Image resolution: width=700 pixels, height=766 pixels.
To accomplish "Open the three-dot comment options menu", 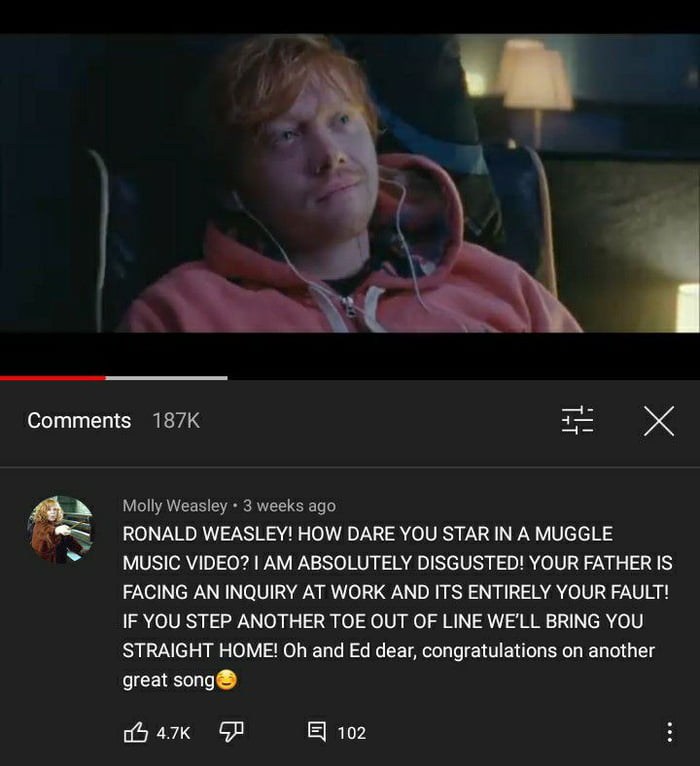I will tap(669, 732).
